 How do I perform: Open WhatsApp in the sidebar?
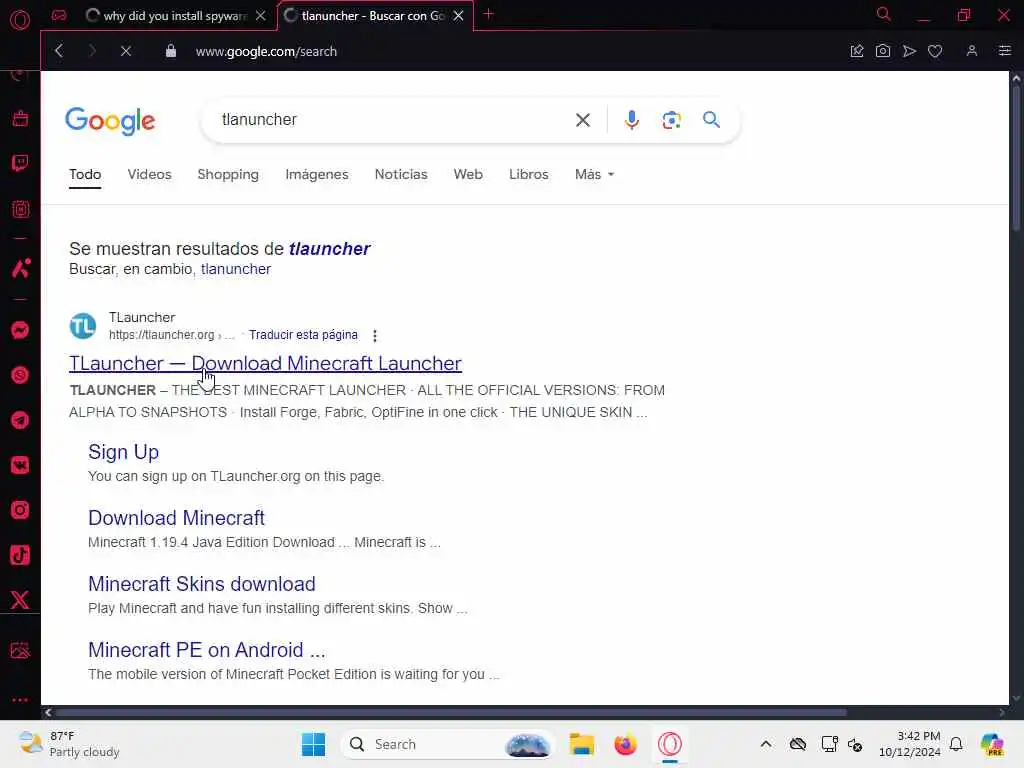[x=20, y=375]
